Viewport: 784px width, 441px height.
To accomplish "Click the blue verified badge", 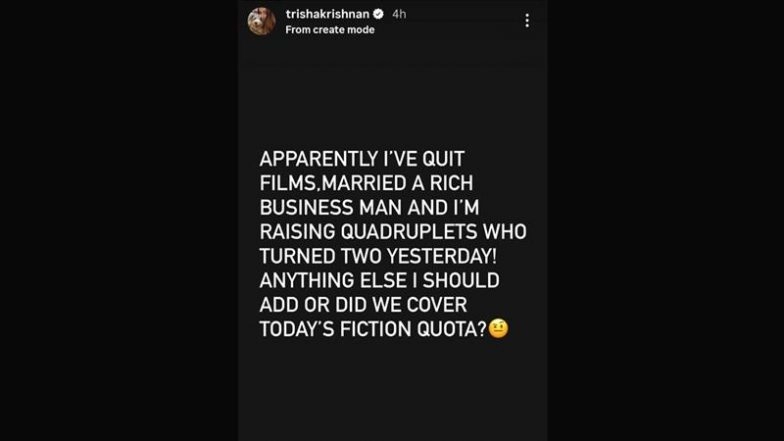I will point(378,14).
